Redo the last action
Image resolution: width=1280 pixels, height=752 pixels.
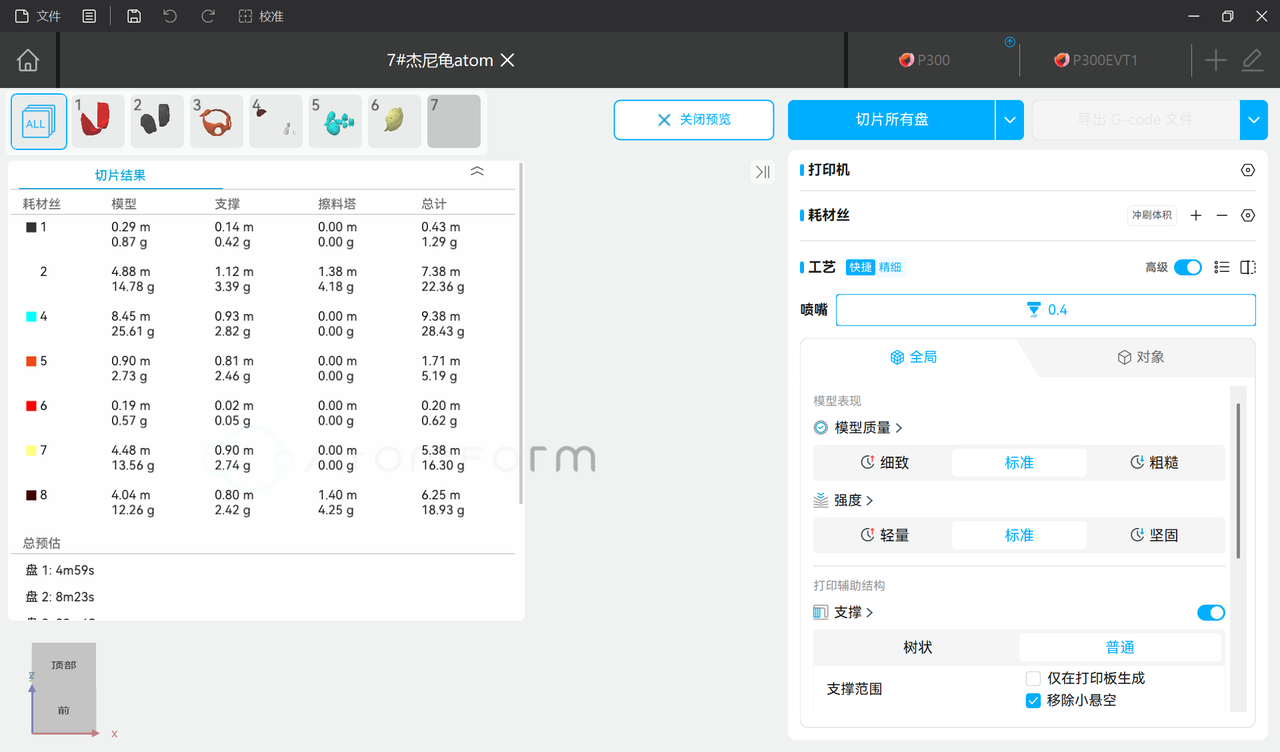208,16
